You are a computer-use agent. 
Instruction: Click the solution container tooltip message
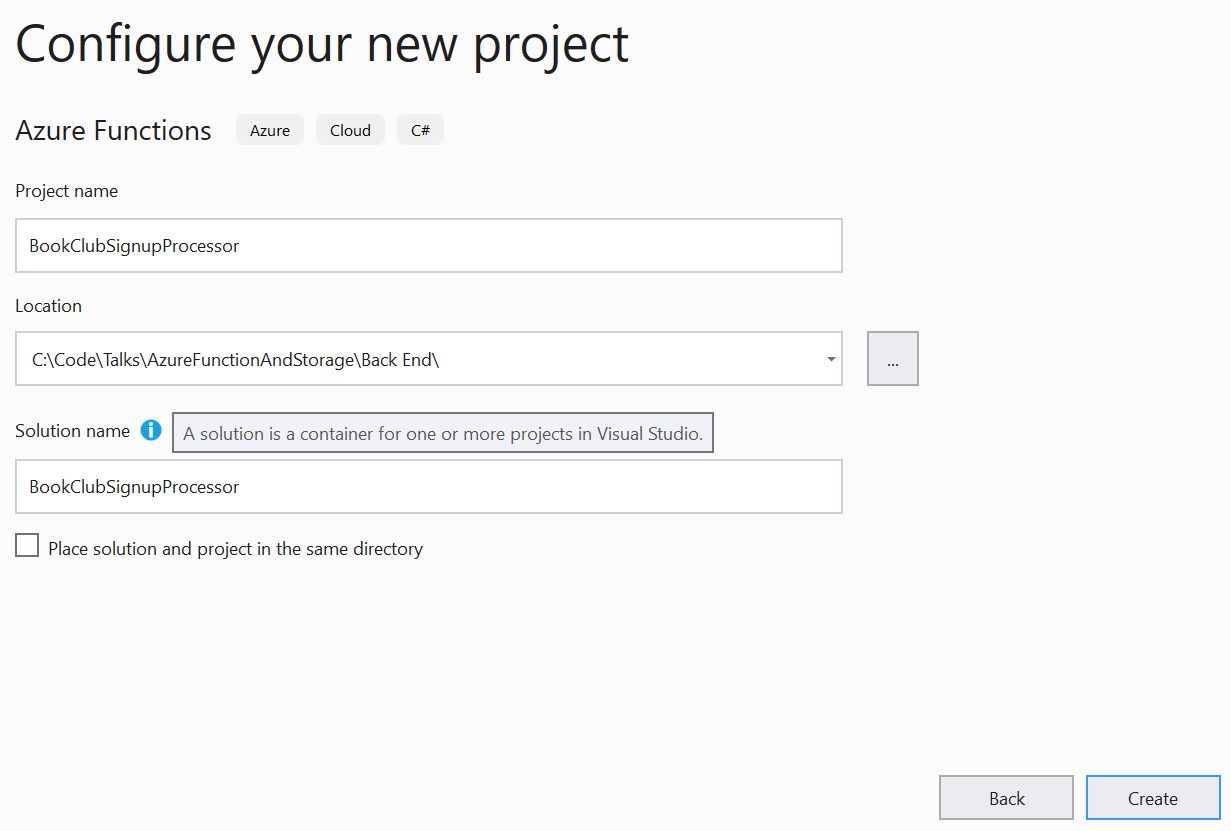443,432
